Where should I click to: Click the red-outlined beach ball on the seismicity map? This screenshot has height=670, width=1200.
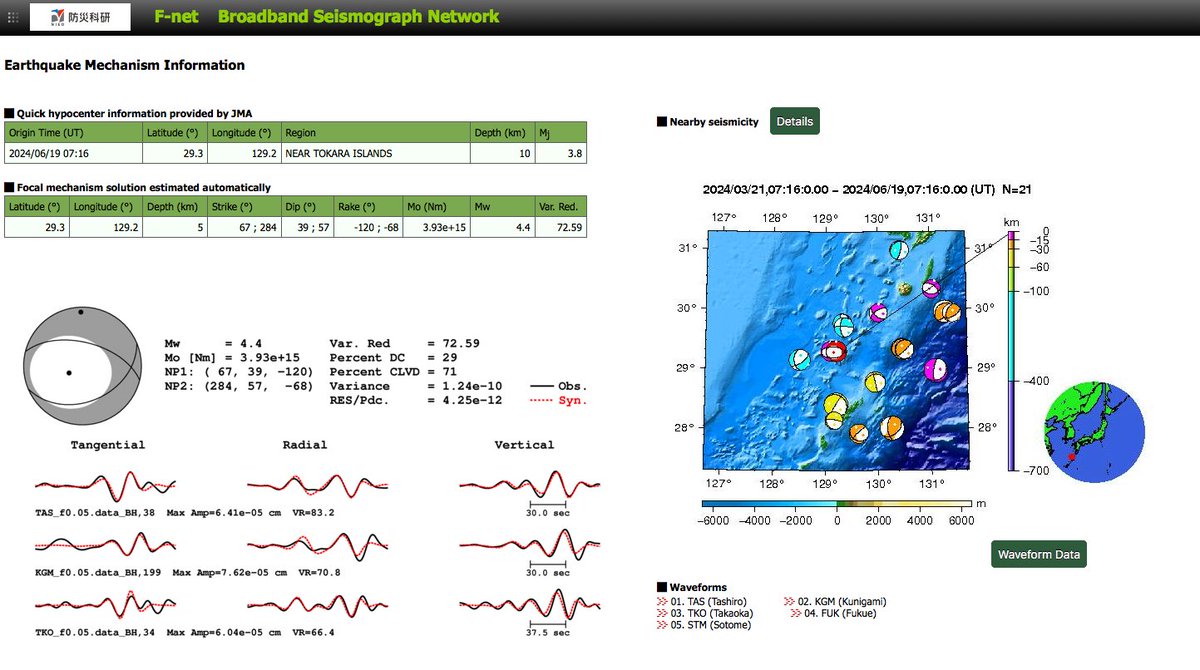834,351
